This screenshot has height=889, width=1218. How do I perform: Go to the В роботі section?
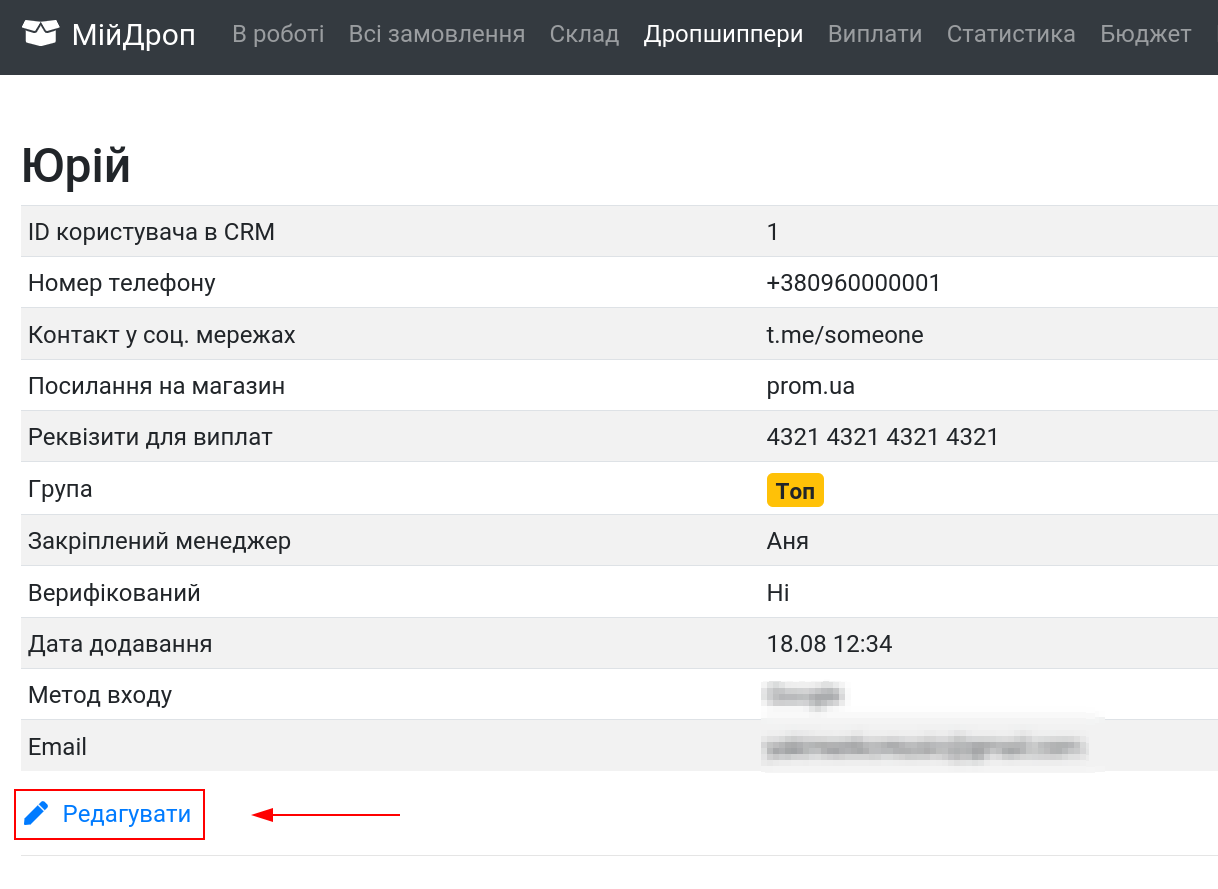(x=278, y=35)
